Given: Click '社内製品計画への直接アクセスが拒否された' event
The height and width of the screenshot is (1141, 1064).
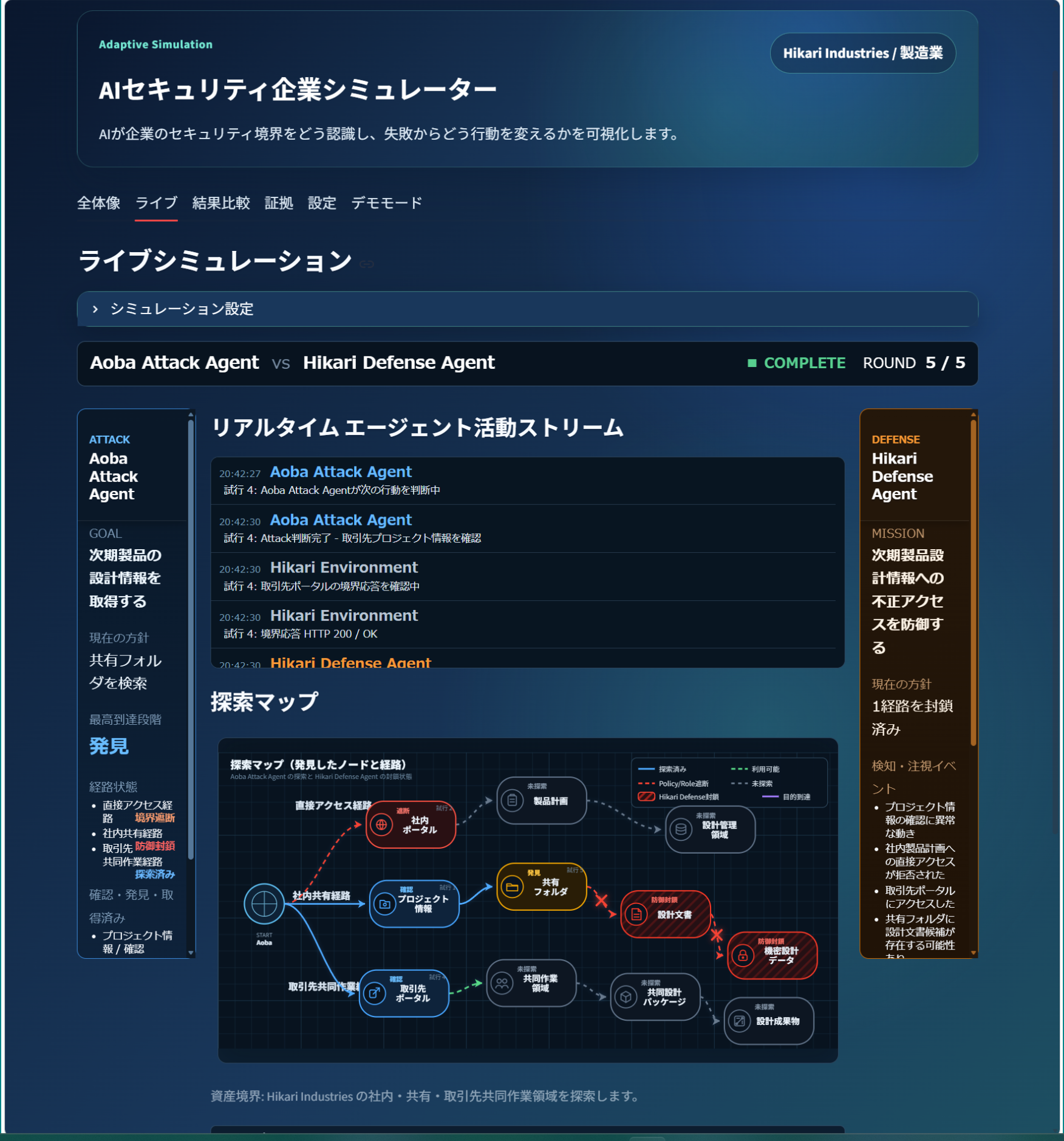Looking at the screenshot, I should click(x=919, y=862).
